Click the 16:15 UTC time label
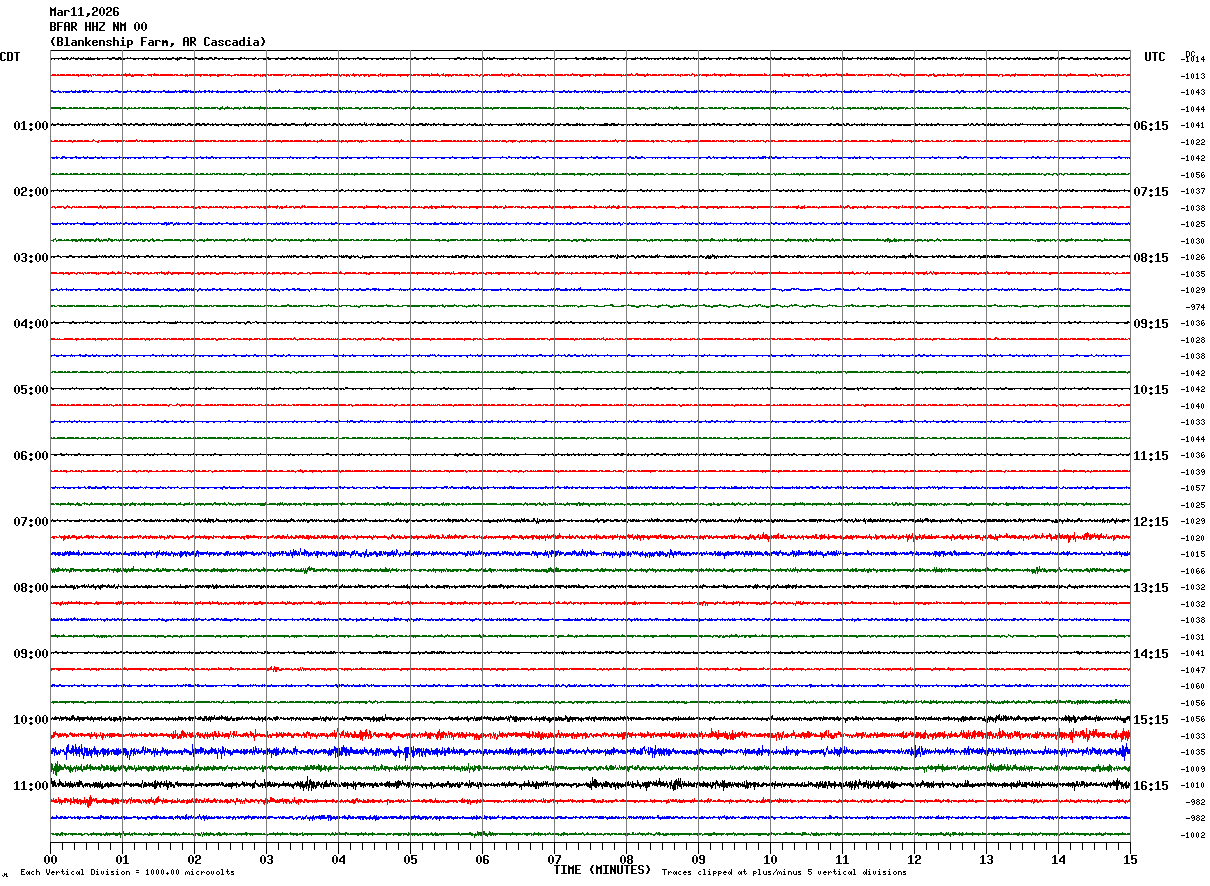Viewport: 1210px width, 886px height. [1151, 786]
